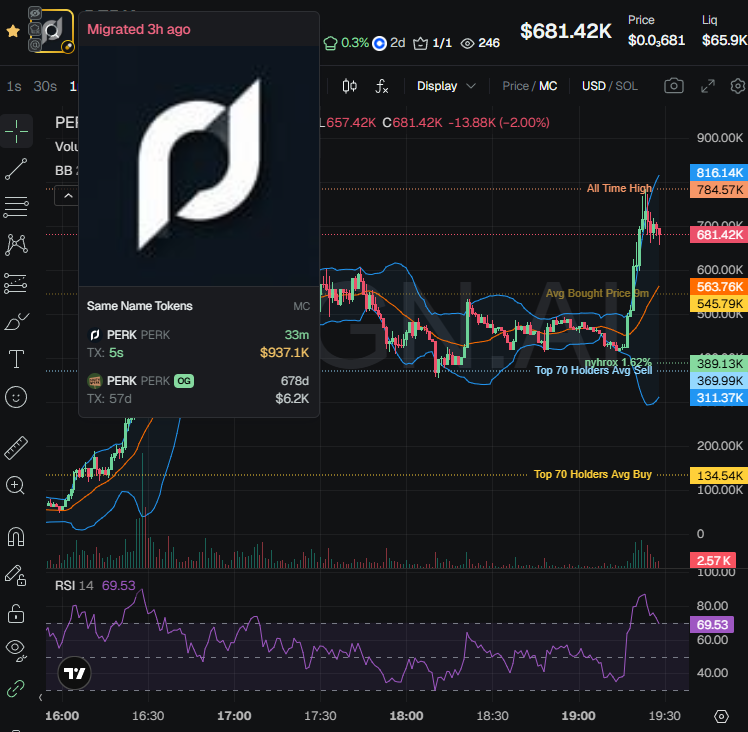Collapse the indicator legend chevron
Image resolution: width=748 pixels, height=732 pixels.
[68, 196]
